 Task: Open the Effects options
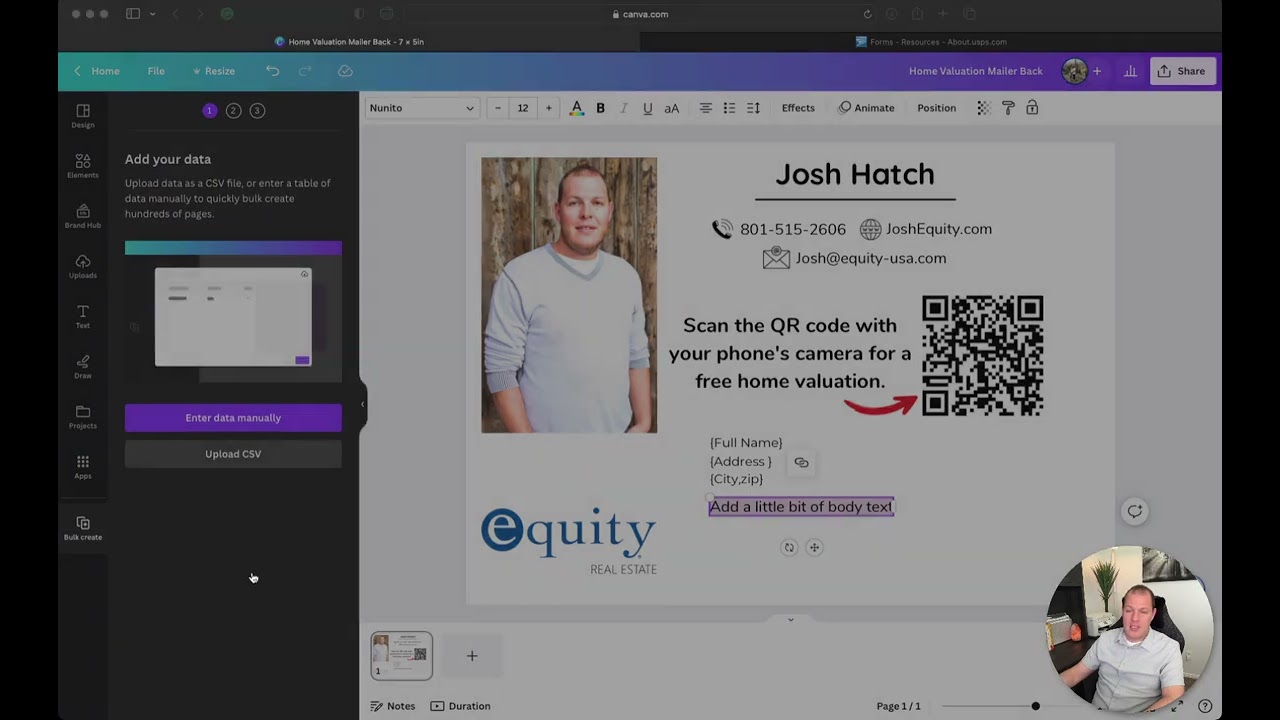pos(798,108)
